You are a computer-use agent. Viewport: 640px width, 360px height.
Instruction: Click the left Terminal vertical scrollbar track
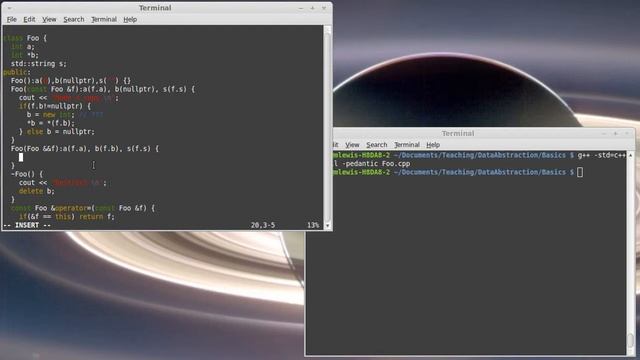click(x=327, y=127)
